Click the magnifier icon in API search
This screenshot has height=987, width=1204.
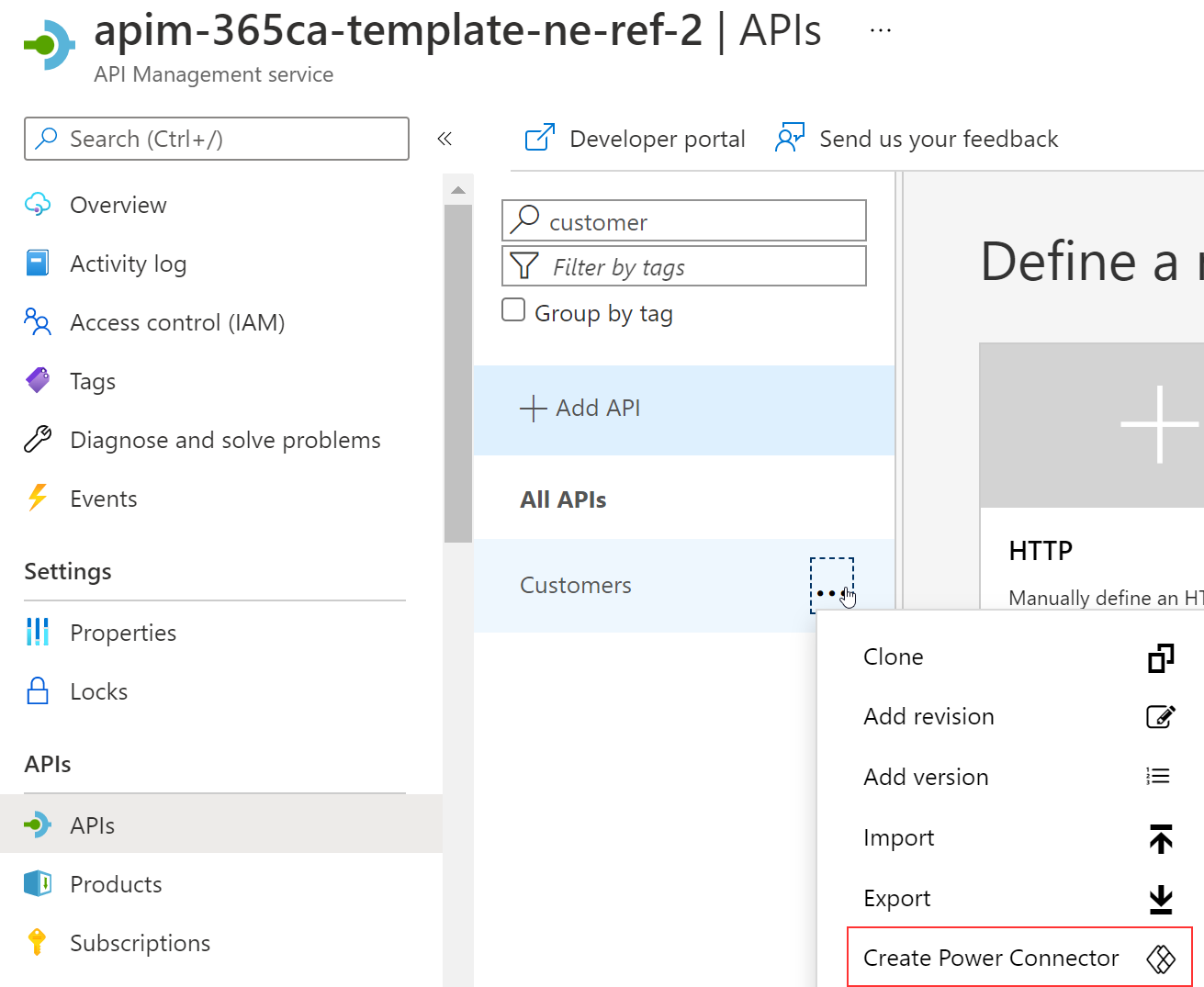click(524, 219)
